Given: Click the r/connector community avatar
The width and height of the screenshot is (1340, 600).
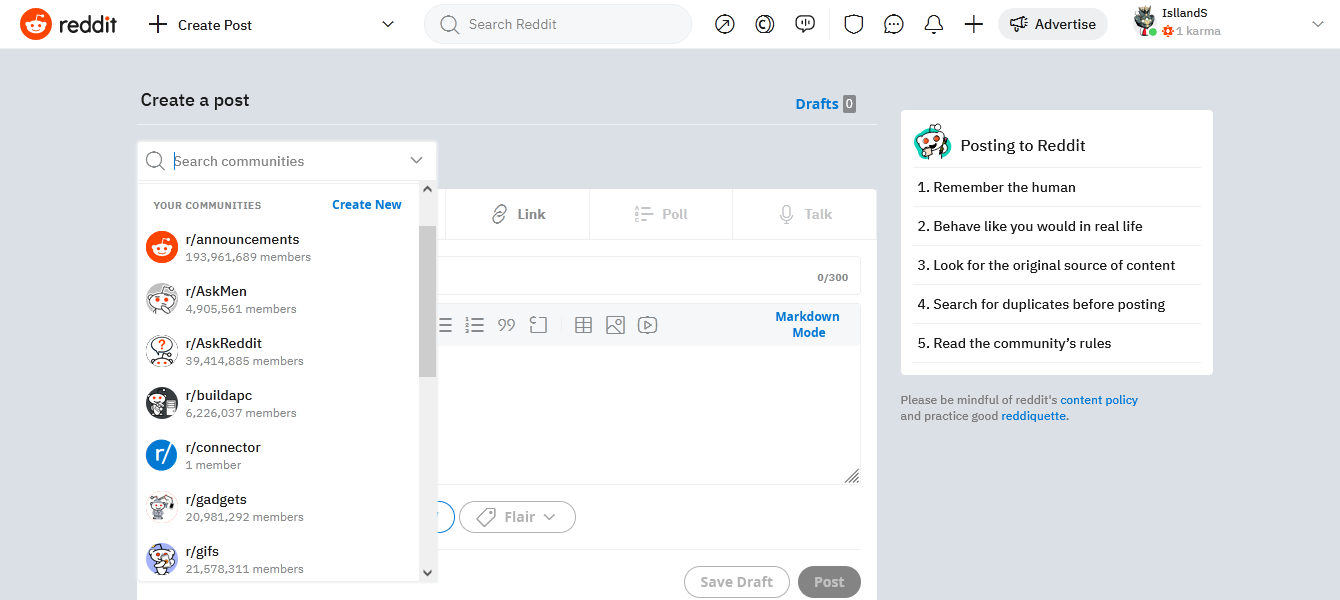Looking at the screenshot, I should (162, 455).
